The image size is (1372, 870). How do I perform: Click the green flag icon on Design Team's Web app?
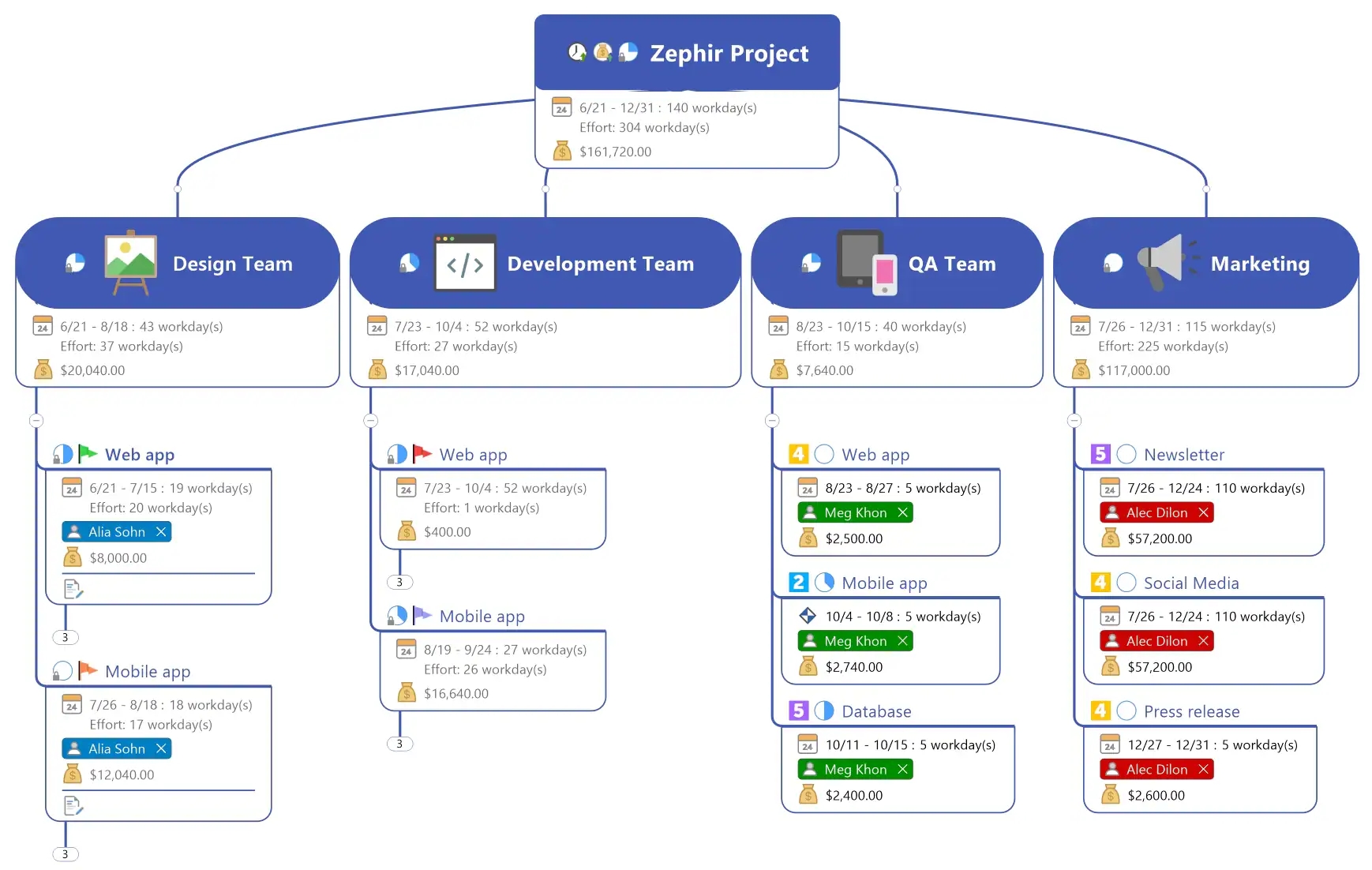click(88, 454)
